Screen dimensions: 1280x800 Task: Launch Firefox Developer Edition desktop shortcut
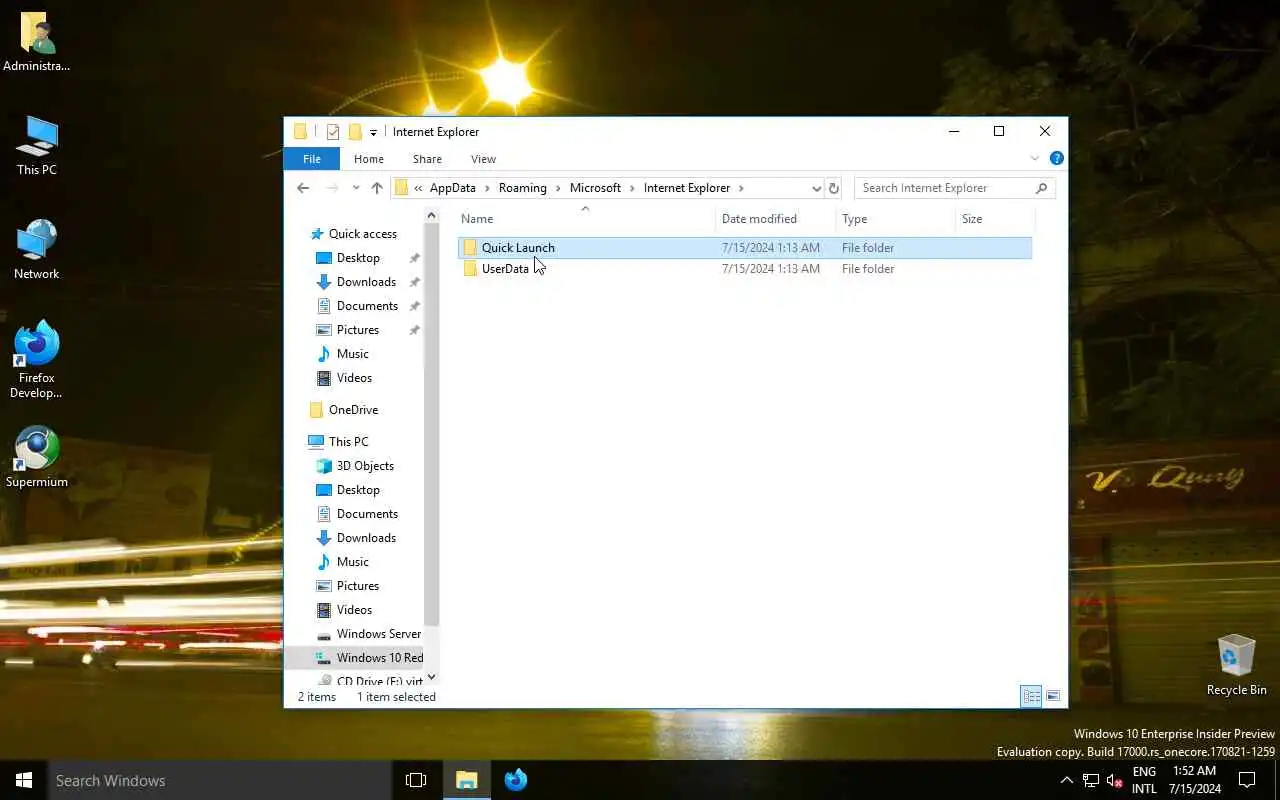click(37, 358)
